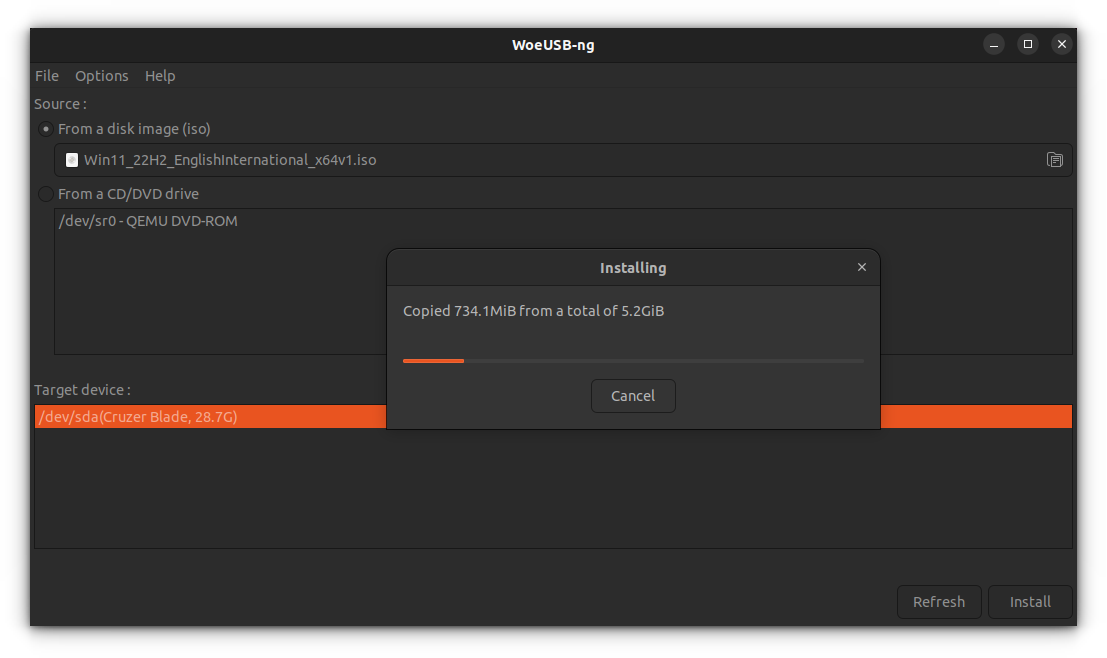Image resolution: width=1107 pixels, height=658 pixels.
Task: Cancel the installation in progress
Action: pyautogui.click(x=633, y=396)
